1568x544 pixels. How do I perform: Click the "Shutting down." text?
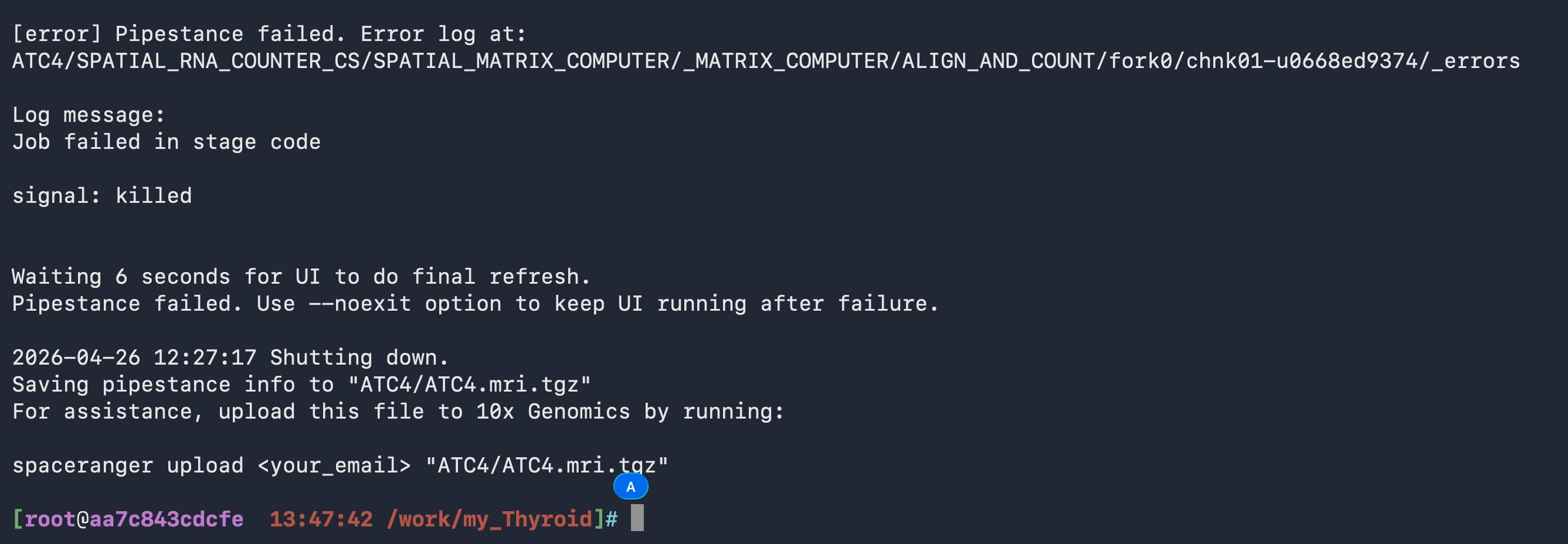coord(359,357)
